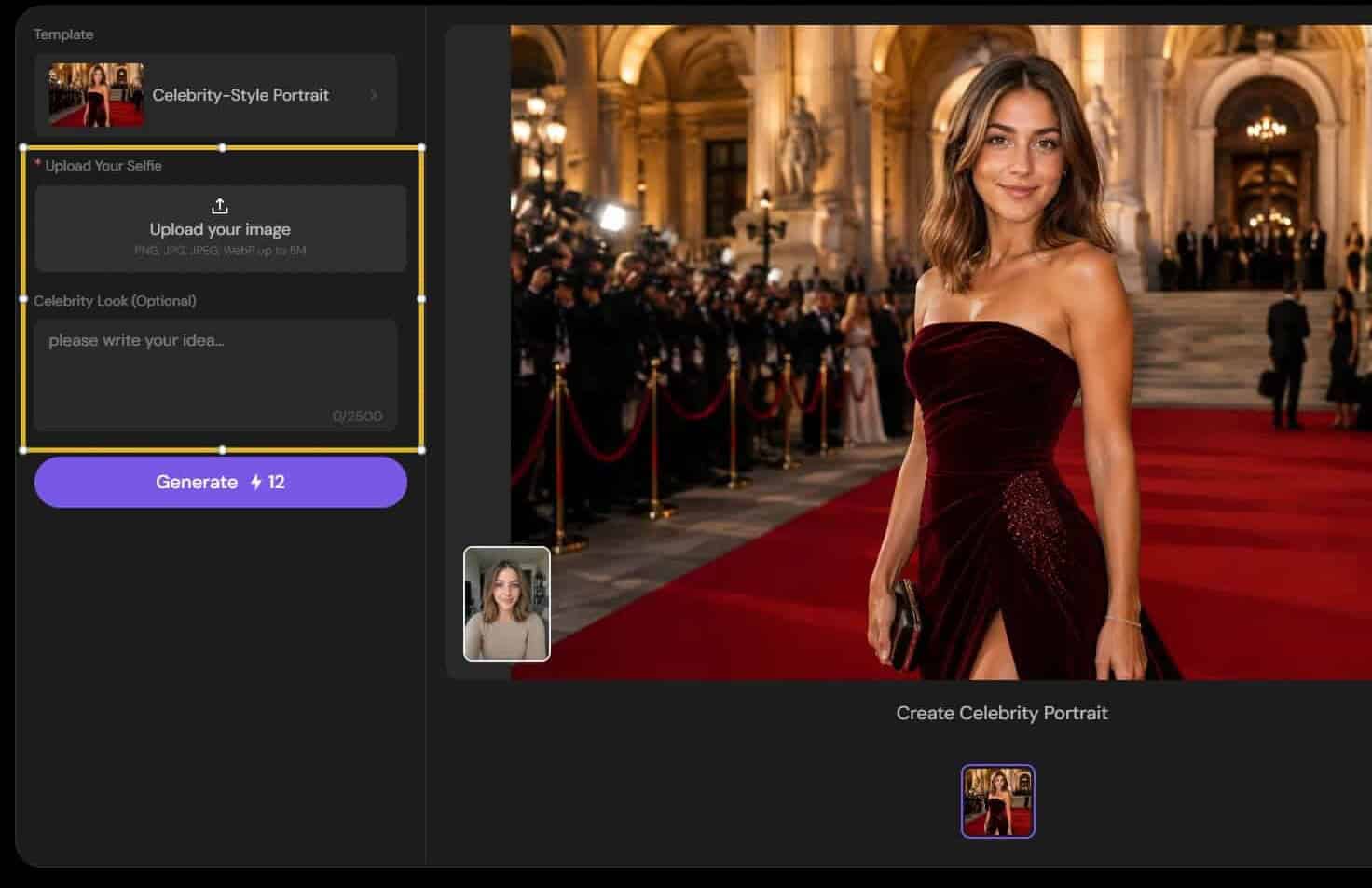Select the thumbnail below Create Celebrity Portrait
This screenshot has height=888, width=1372.
pos(998,801)
